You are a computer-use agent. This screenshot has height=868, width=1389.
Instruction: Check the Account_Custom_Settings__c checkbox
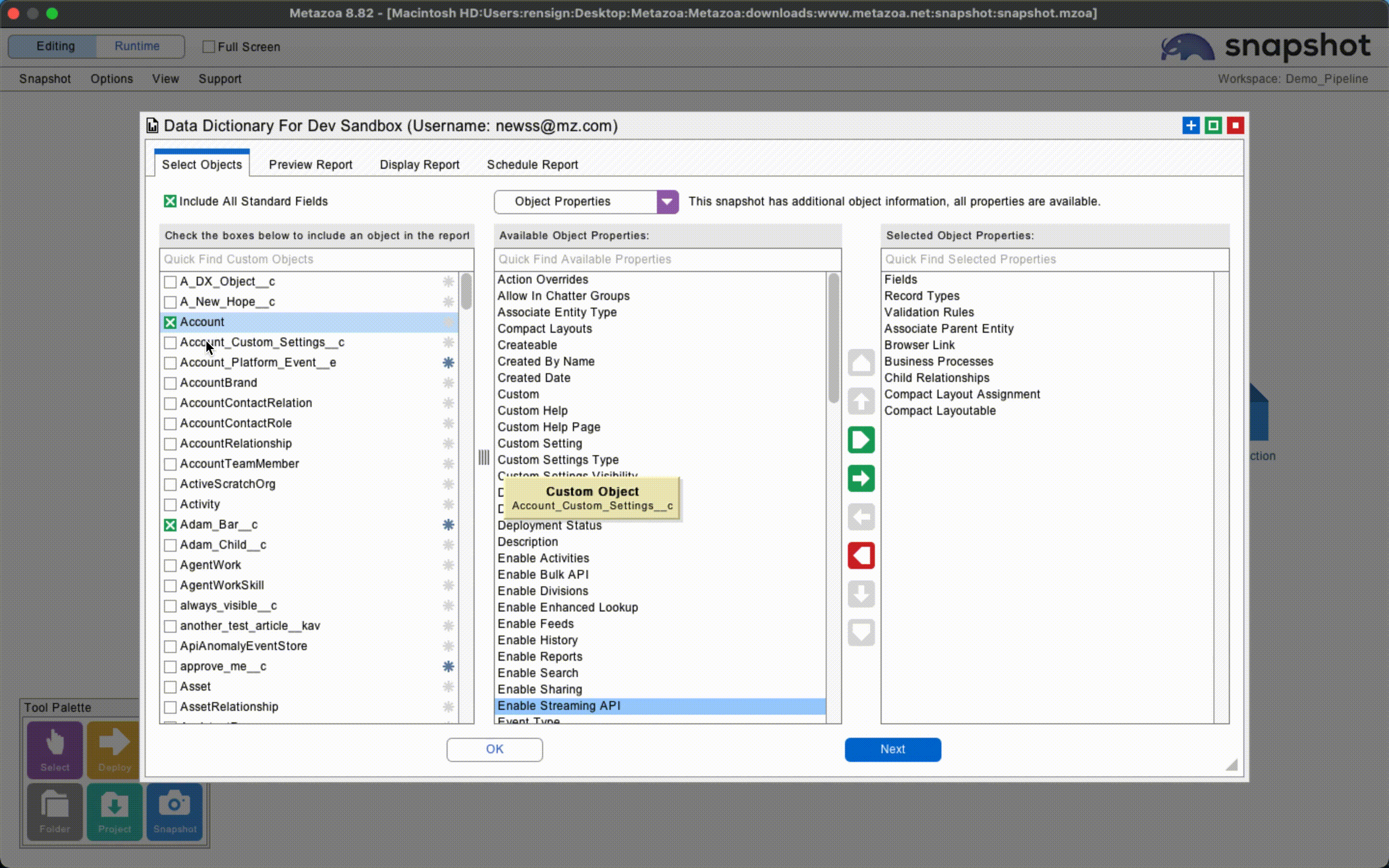[x=170, y=343]
